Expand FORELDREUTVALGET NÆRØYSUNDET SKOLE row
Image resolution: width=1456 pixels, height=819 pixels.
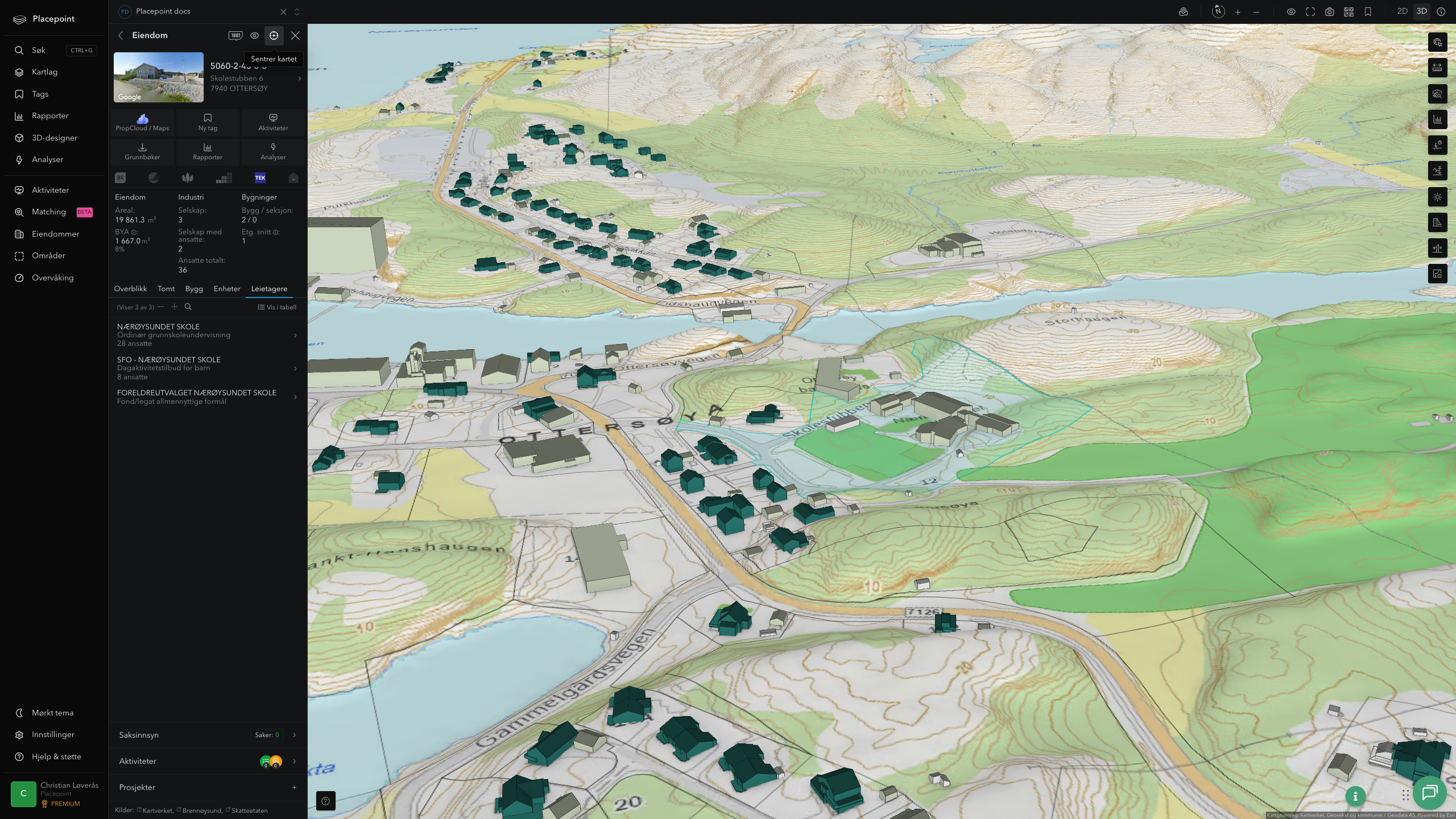click(x=207, y=397)
